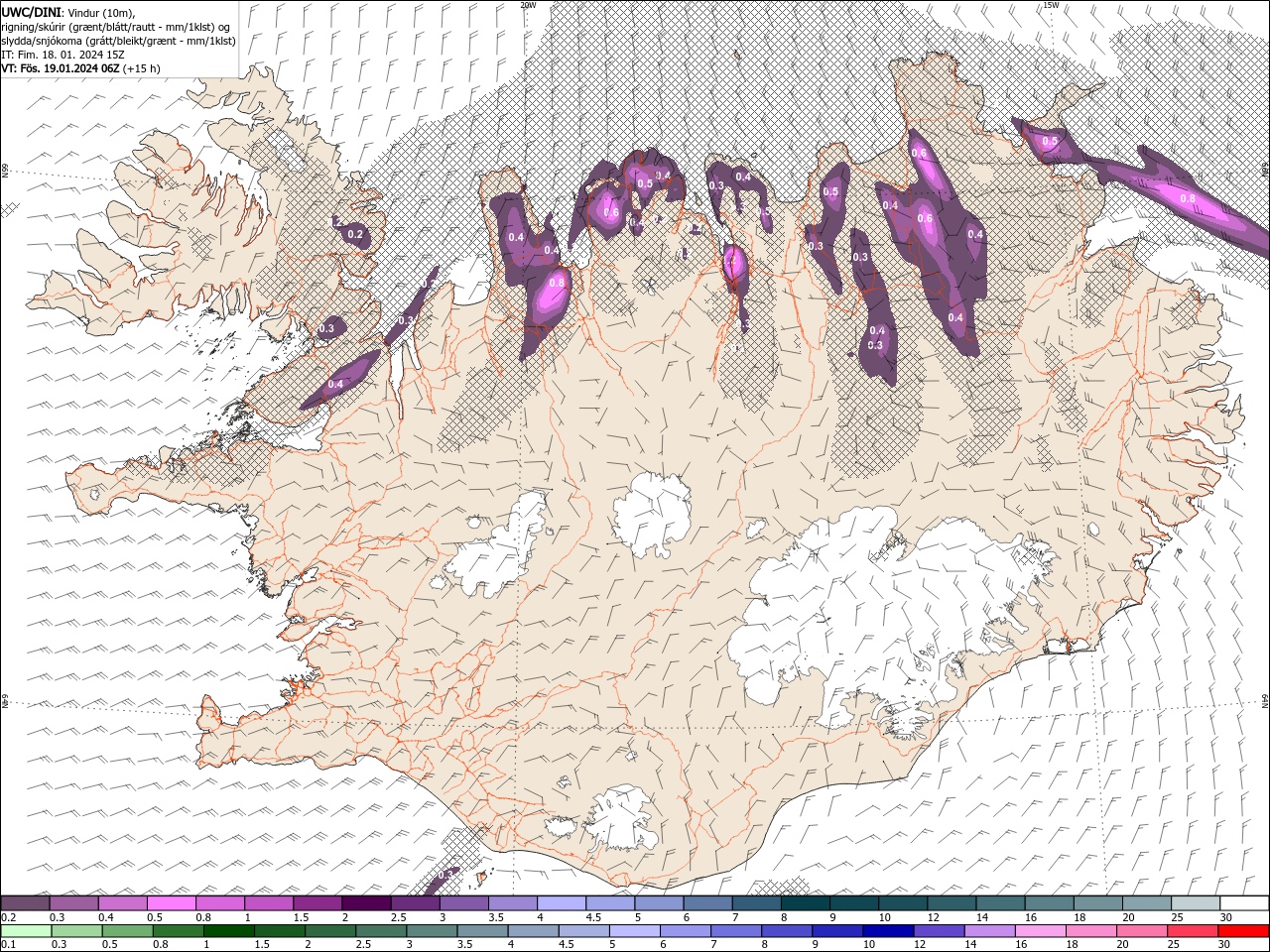Select the palest green 0.1 swatch in lower legend

coord(26,931)
